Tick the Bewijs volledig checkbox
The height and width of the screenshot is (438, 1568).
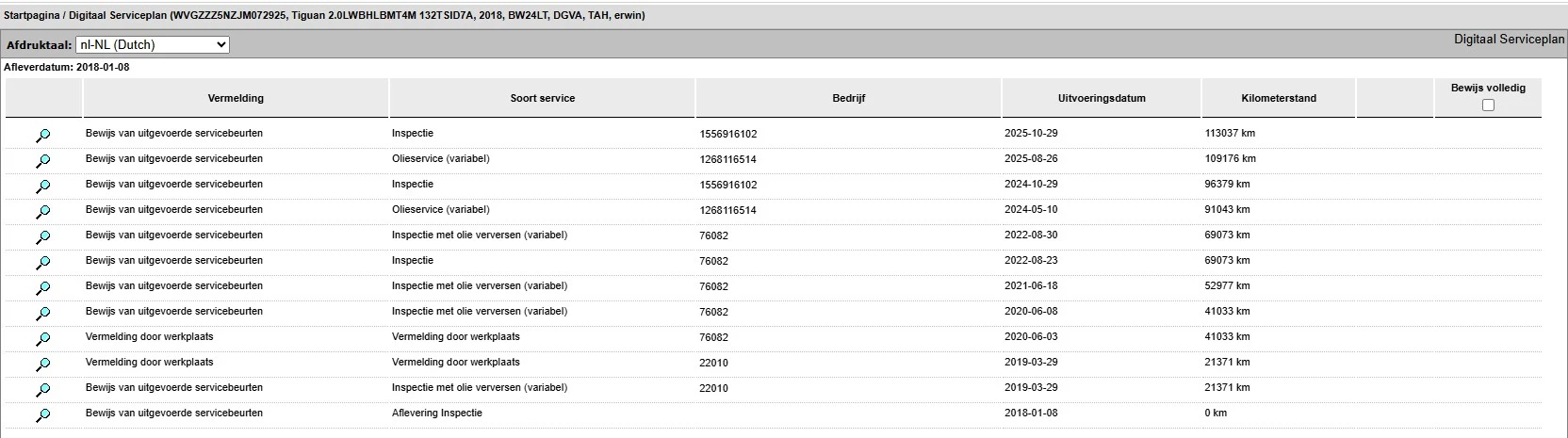[x=1488, y=105]
